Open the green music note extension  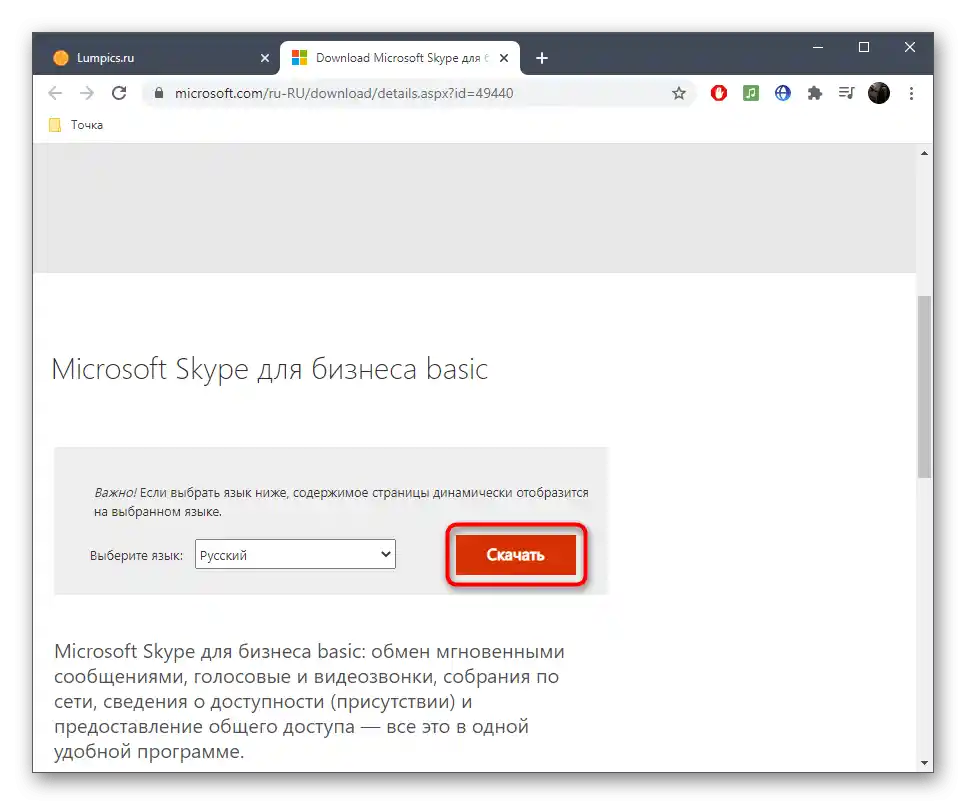[x=750, y=93]
